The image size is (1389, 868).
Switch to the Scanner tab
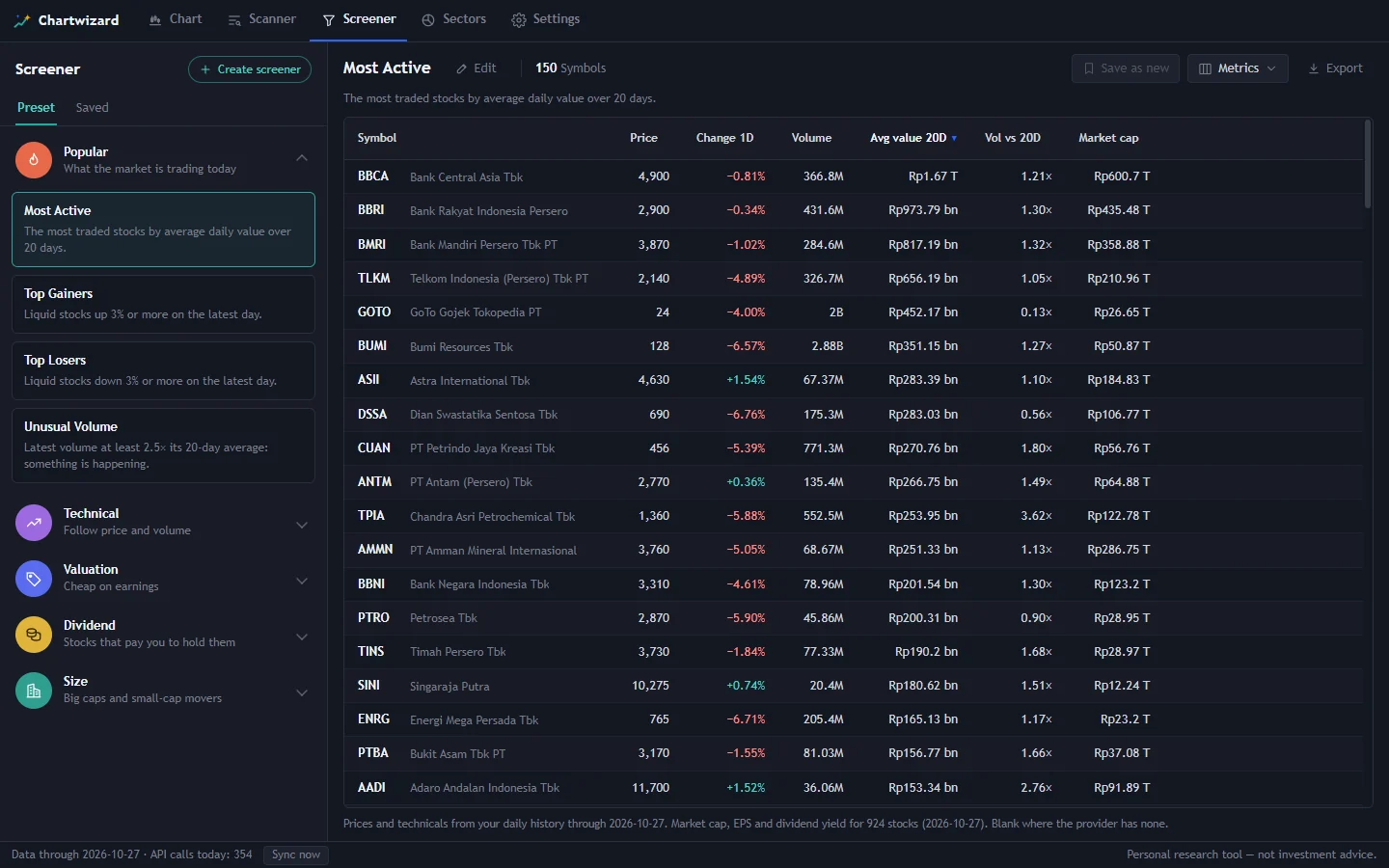coord(261,19)
